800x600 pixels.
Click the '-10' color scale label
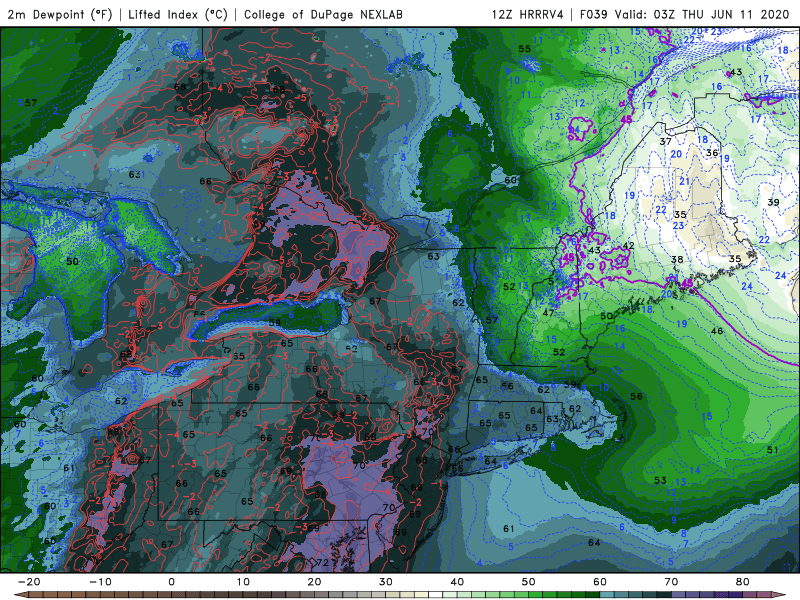100,582
